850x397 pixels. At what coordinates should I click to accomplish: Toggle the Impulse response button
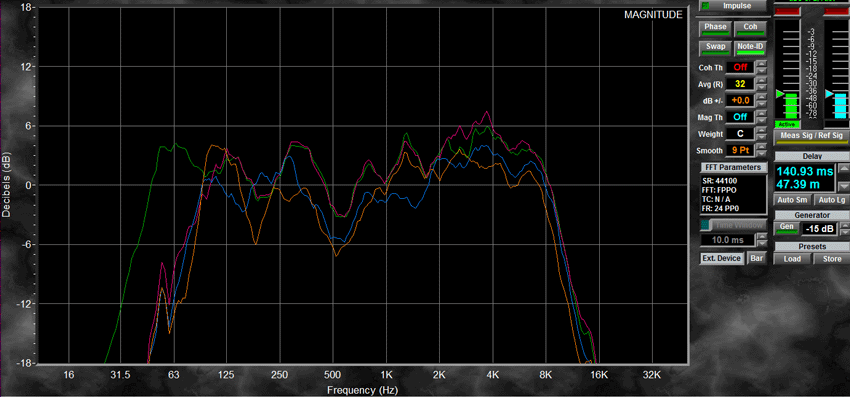[x=733, y=6]
